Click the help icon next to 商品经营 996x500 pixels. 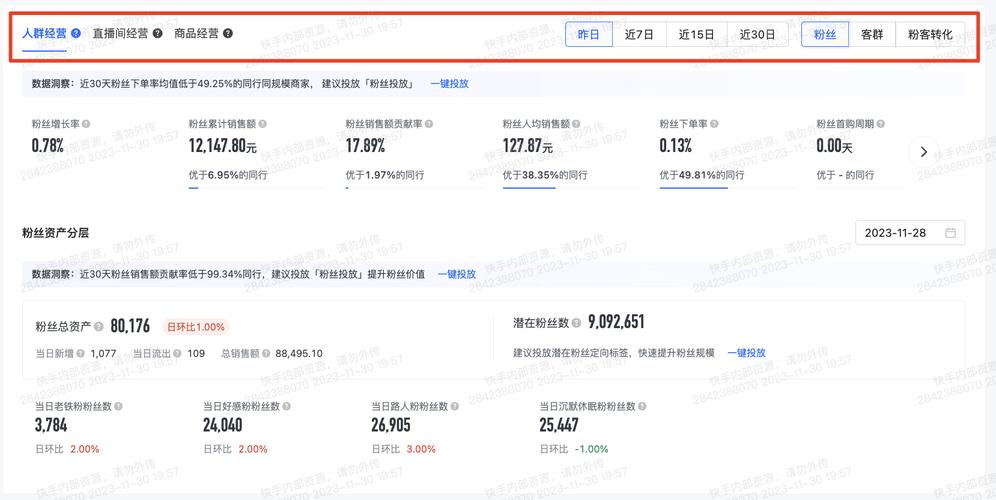click(x=228, y=33)
